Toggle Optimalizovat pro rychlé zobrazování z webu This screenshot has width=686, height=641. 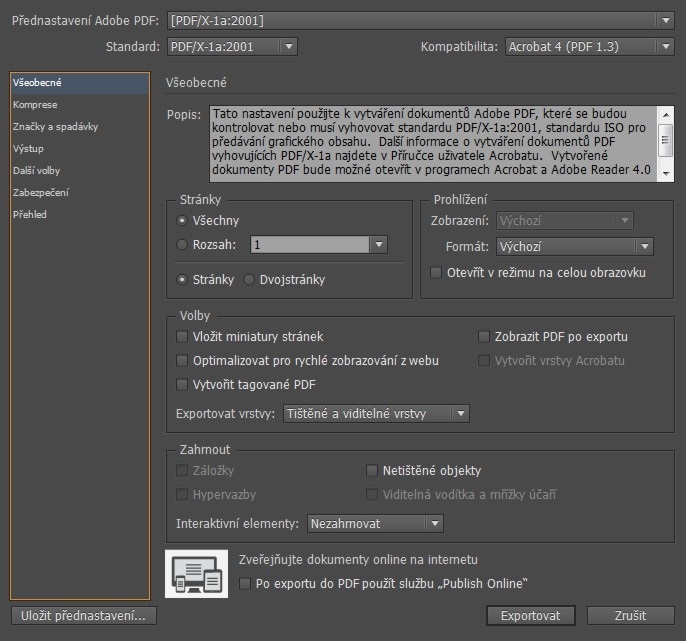(182, 361)
